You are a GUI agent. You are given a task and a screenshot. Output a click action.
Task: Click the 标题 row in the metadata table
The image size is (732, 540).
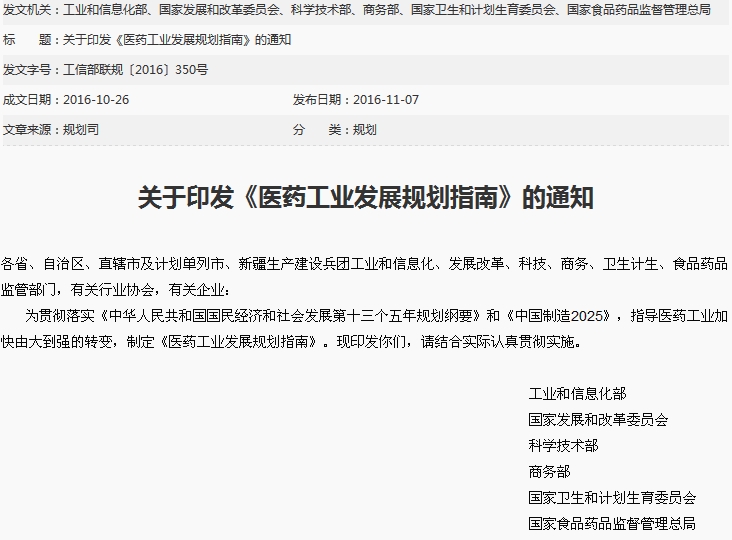[x=177, y=40]
